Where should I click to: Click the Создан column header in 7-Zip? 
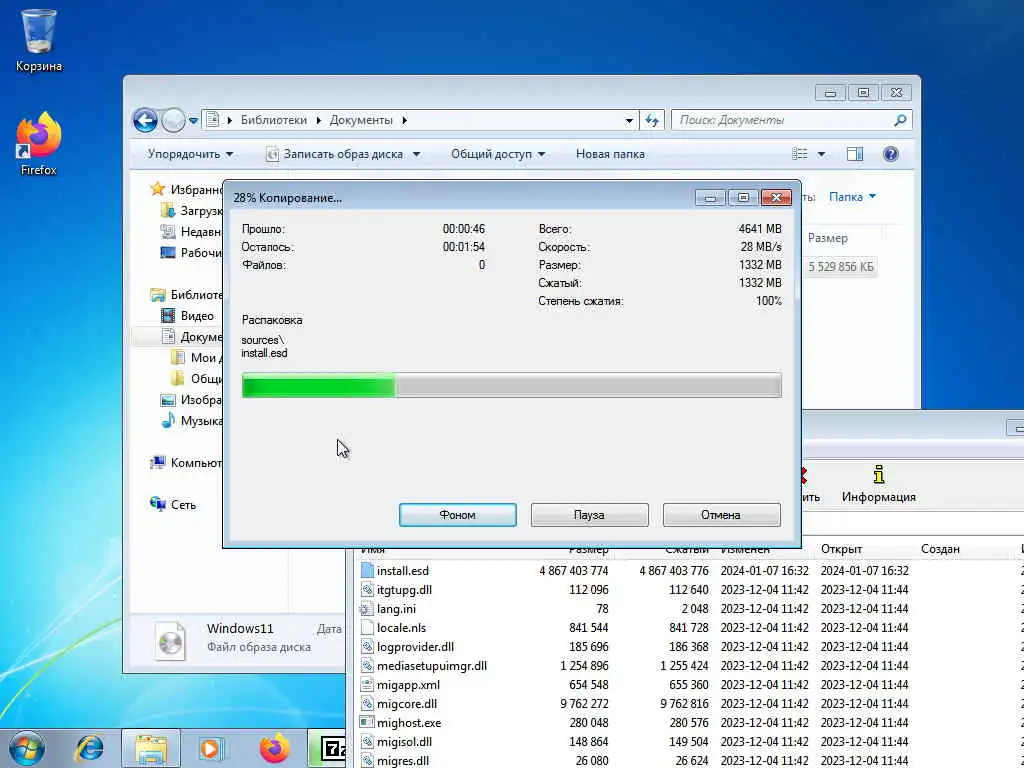[940, 549]
